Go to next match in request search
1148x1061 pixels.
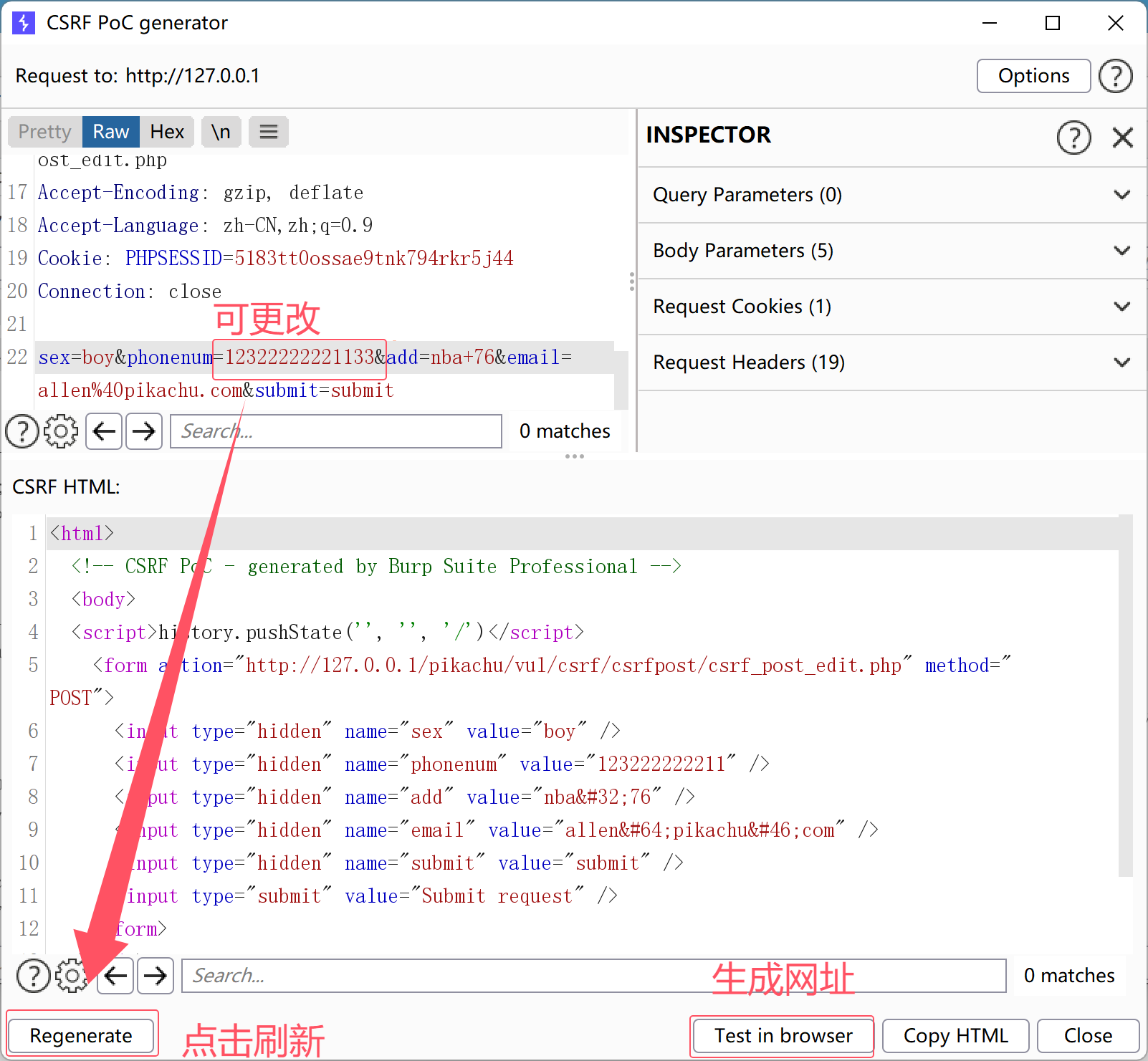(x=144, y=431)
